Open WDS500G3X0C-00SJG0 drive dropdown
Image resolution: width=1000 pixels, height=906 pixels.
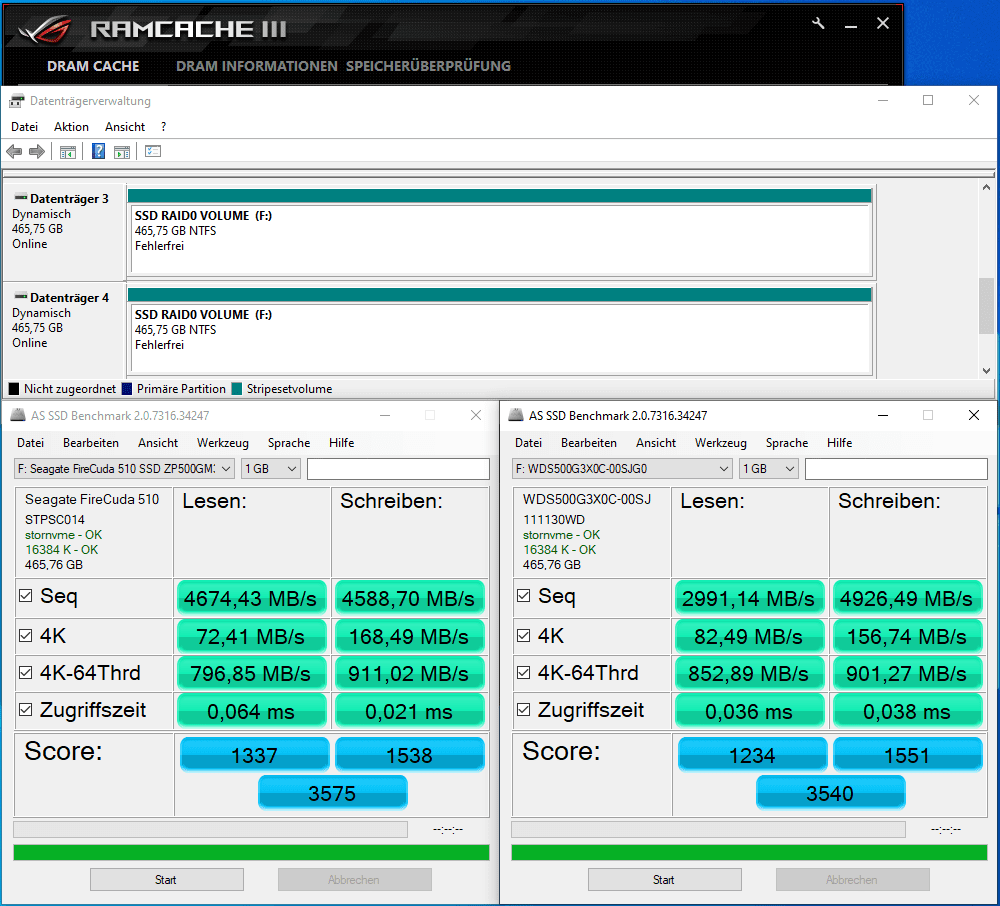[x=622, y=469]
